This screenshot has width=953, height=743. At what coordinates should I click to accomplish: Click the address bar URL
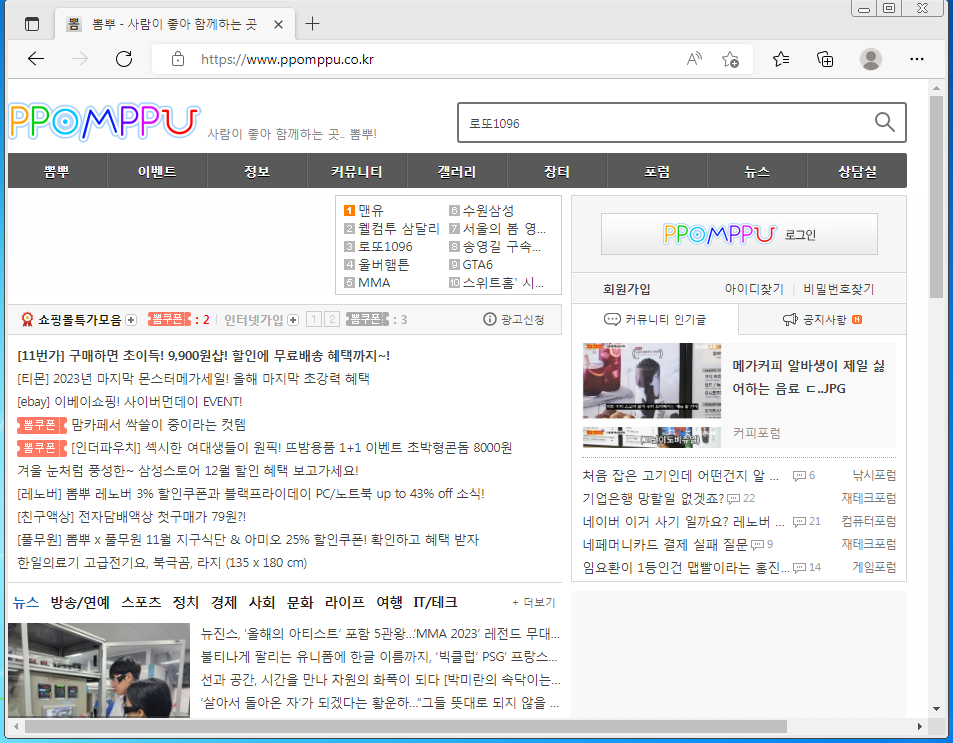287,59
